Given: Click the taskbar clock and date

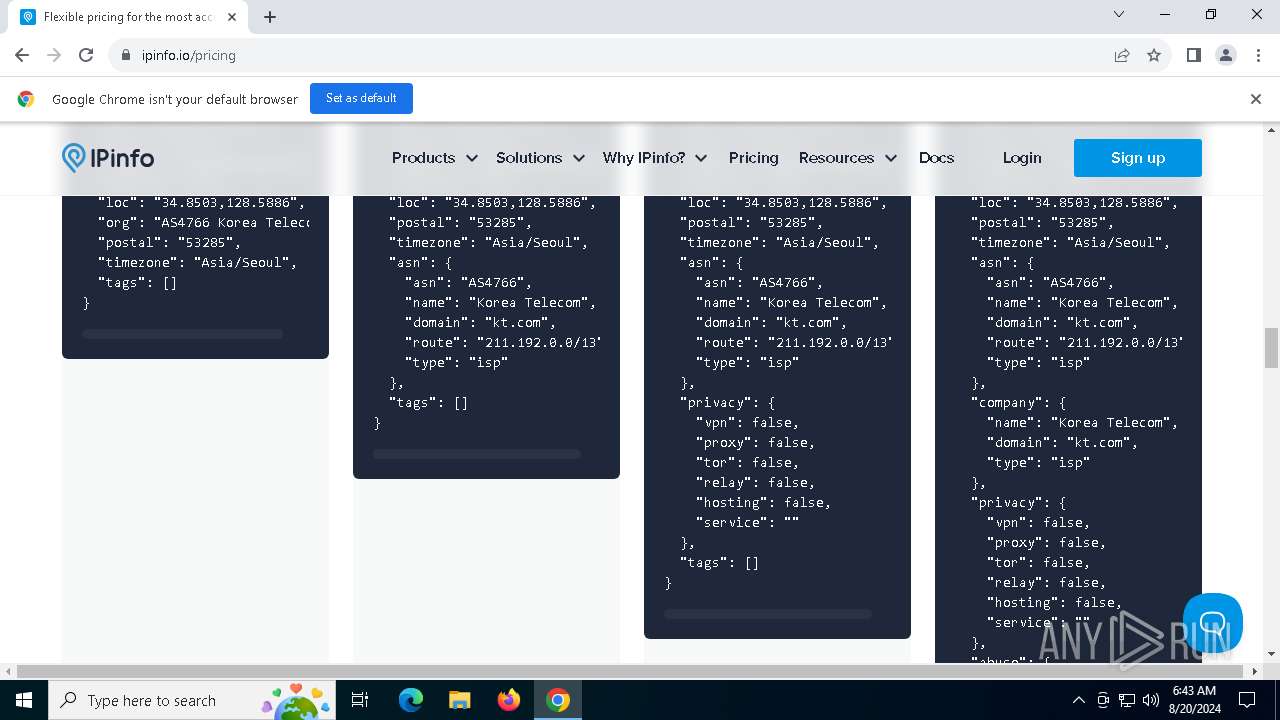Looking at the screenshot, I should (1195, 700).
